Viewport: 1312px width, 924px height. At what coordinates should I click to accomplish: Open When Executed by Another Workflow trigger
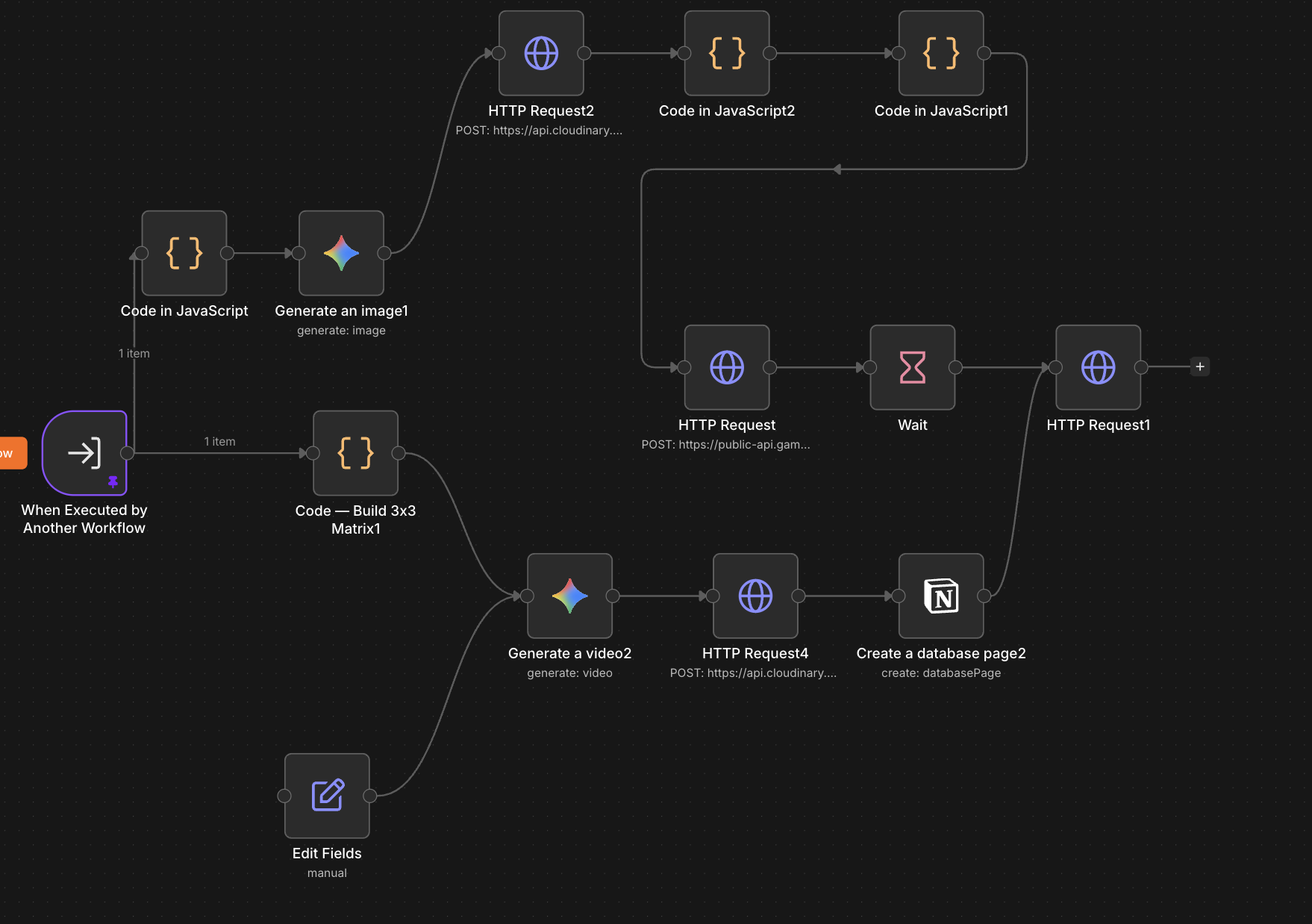pyautogui.click(x=84, y=453)
